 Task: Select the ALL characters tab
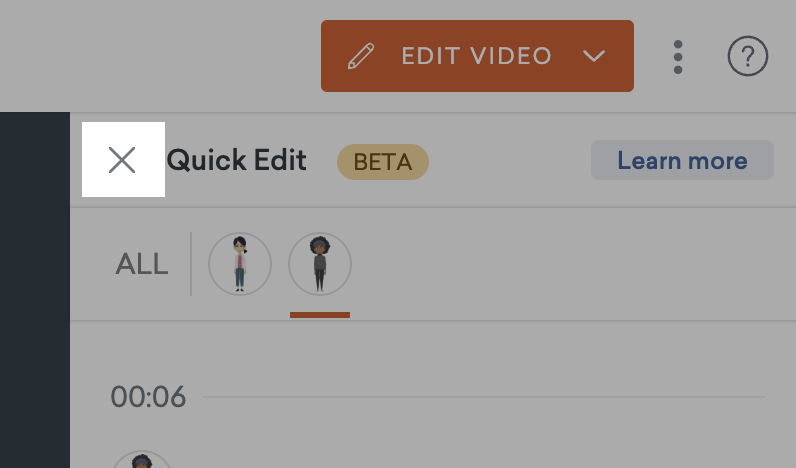pyautogui.click(x=142, y=264)
